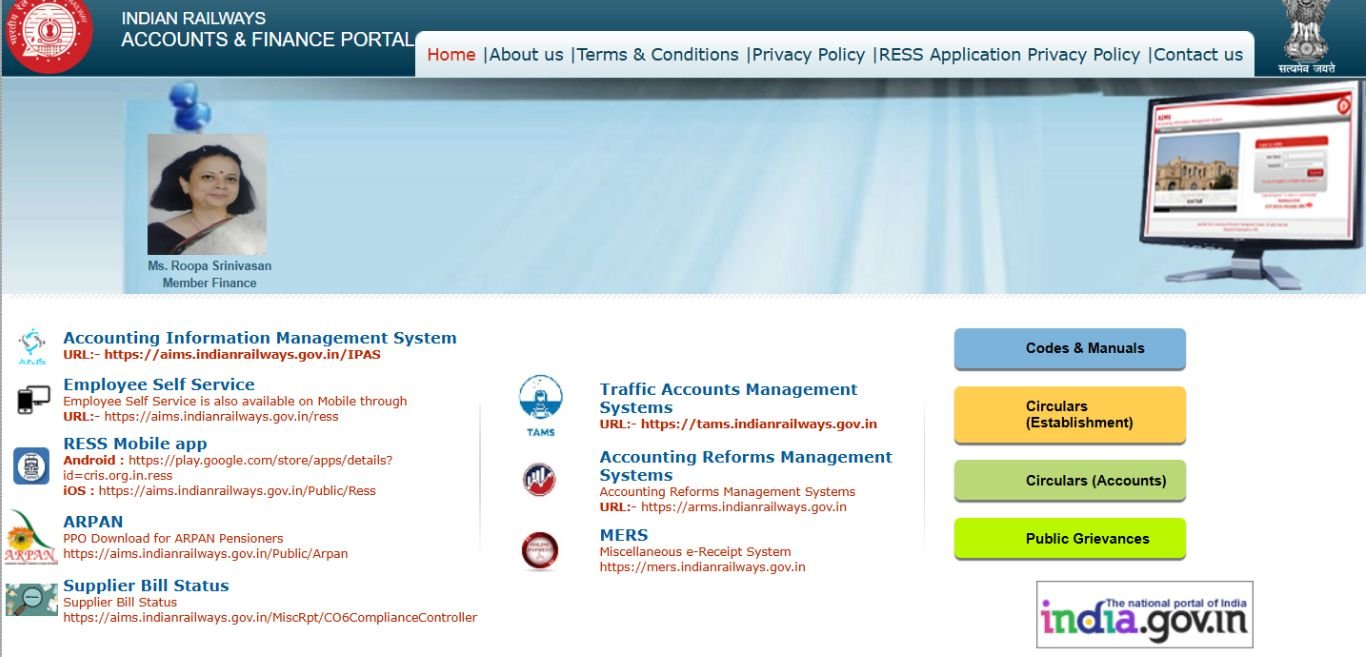Click the Member Finance portrait photo
The height and width of the screenshot is (657, 1366).
[x=207, y=195]
